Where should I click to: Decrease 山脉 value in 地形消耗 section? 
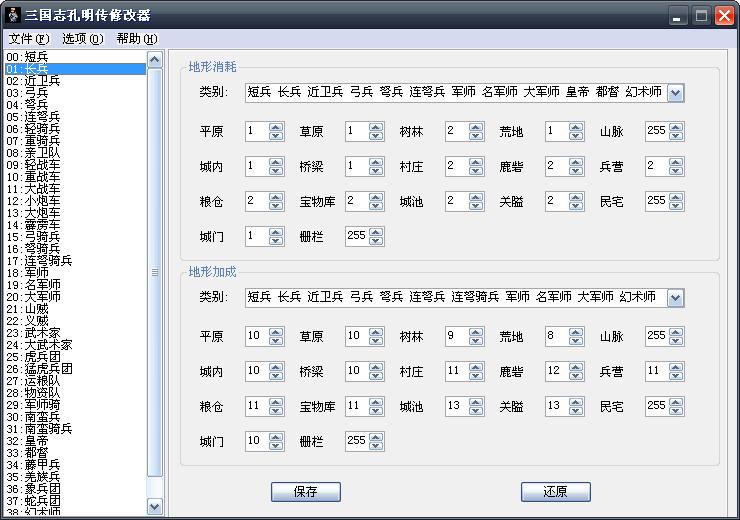(x=677, y=136)
